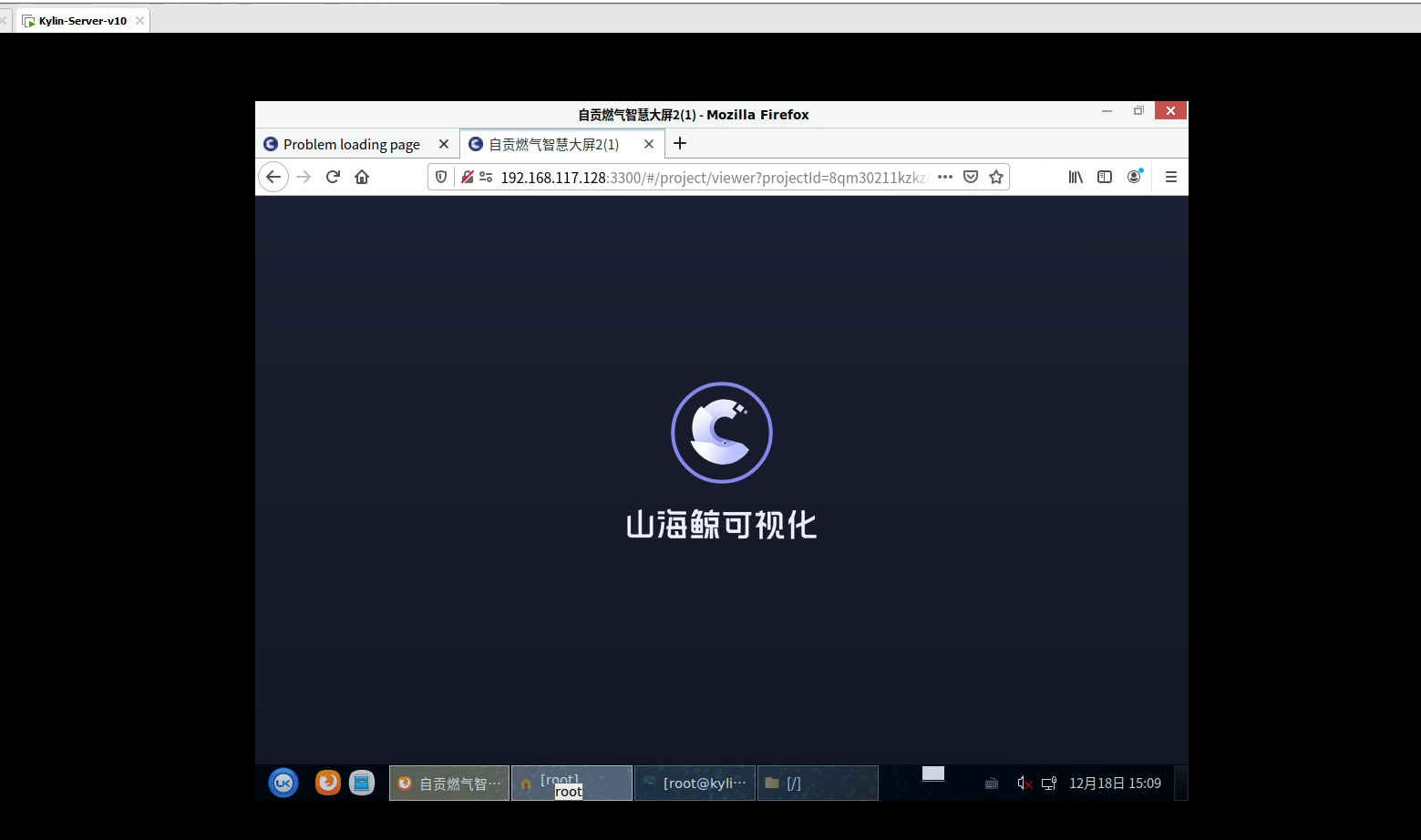The height and width of the screenshot is (840, 1421).
Task: Open the Firefox account menu
Action: tap(1134, 177)
